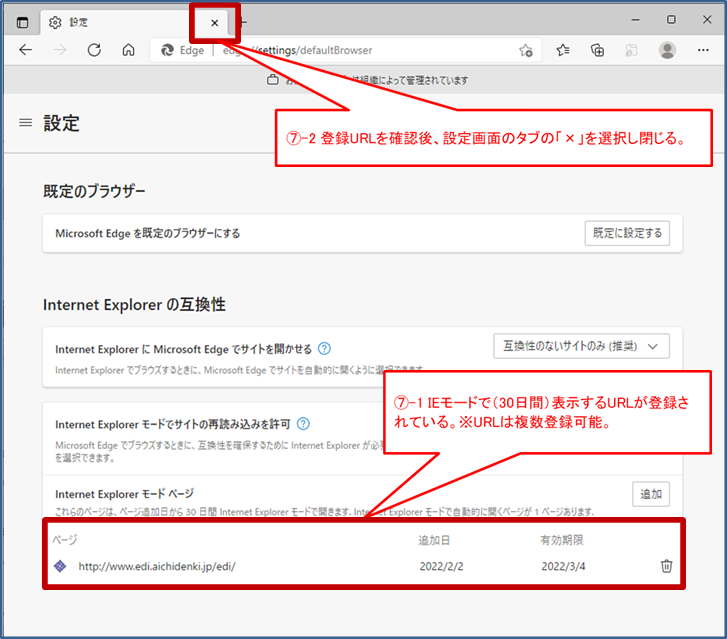The width and height of the screenshot is (727, 639).
Task: Click the 既定に設定する button
Action: pyautogui.click(x=627, y=233)
